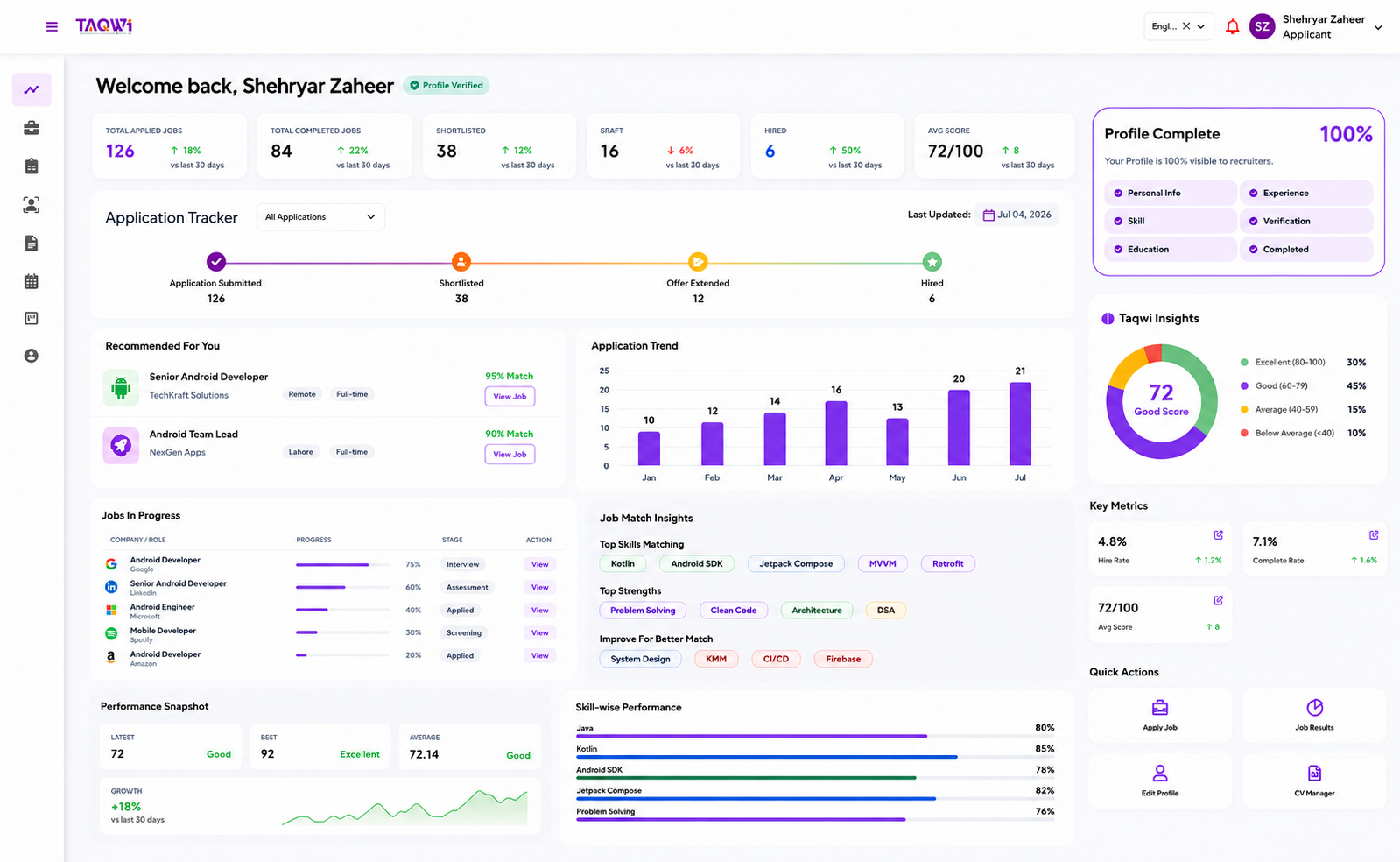Open the Job Results quick action
The image size is (1400, 862).
pos(1314,715)
